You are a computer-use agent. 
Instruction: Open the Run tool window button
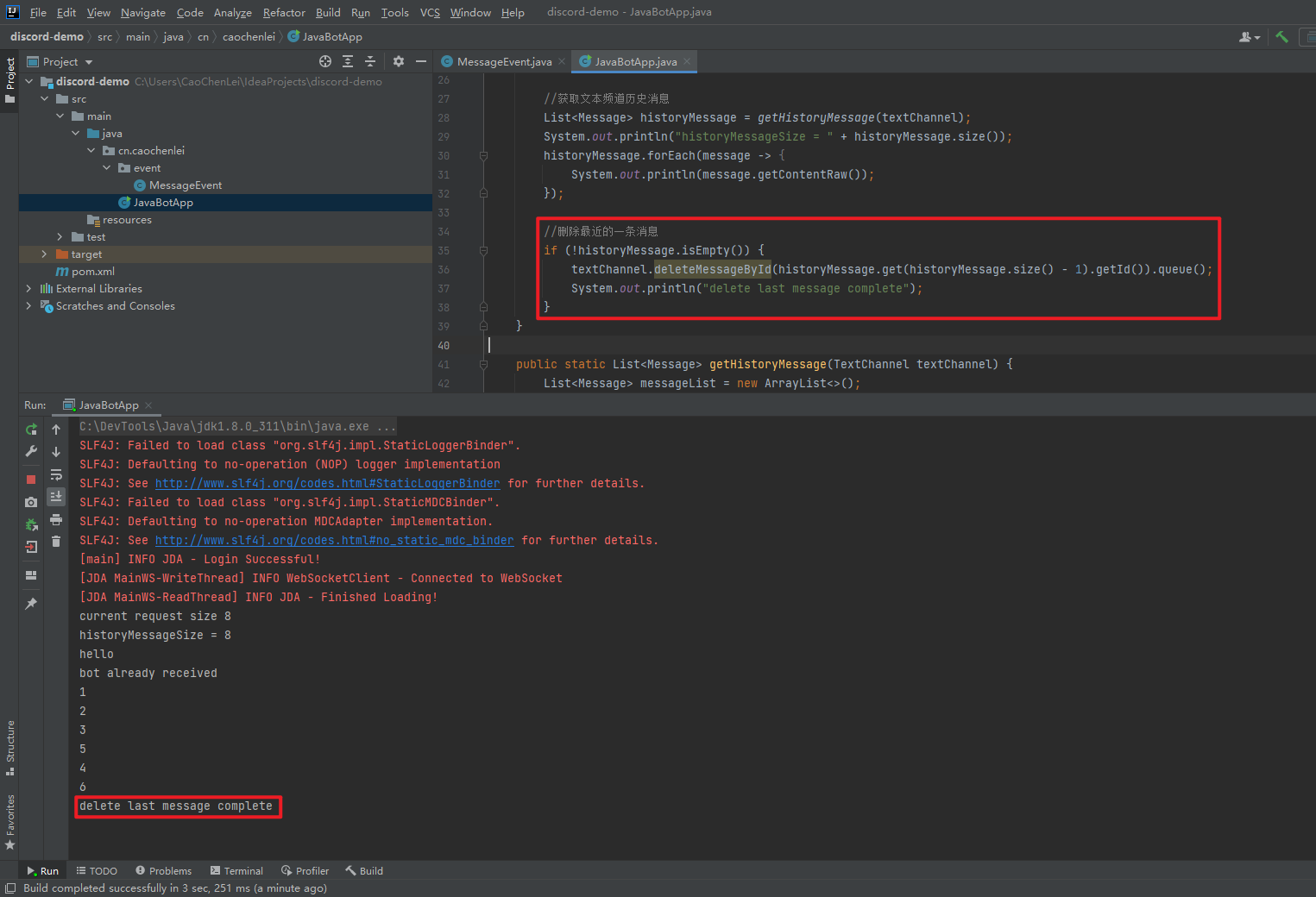(42, 871)
